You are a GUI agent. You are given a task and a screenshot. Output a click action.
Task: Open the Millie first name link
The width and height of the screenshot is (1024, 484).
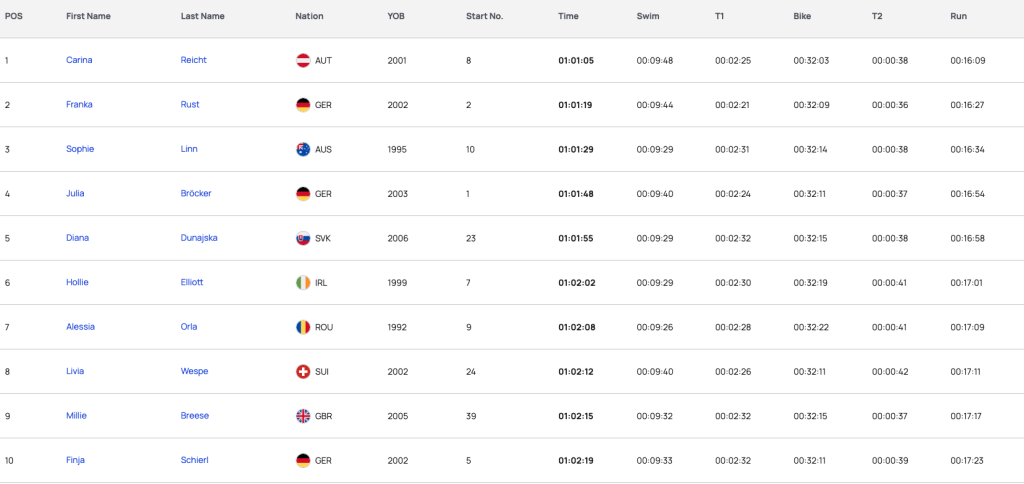click(x=76, y=415)
